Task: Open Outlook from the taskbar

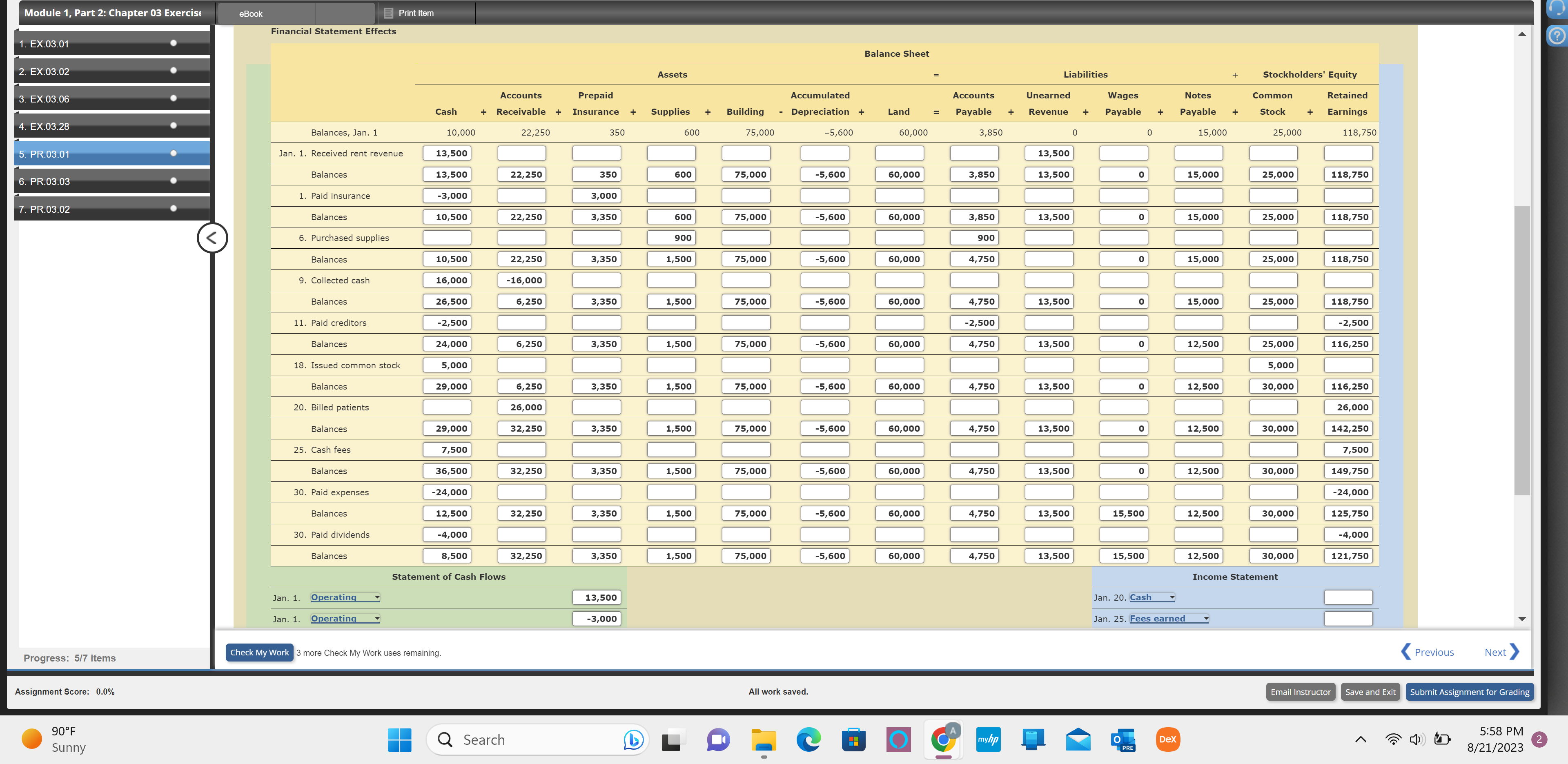Action: pyautogui.click(x=1123, y=739)
